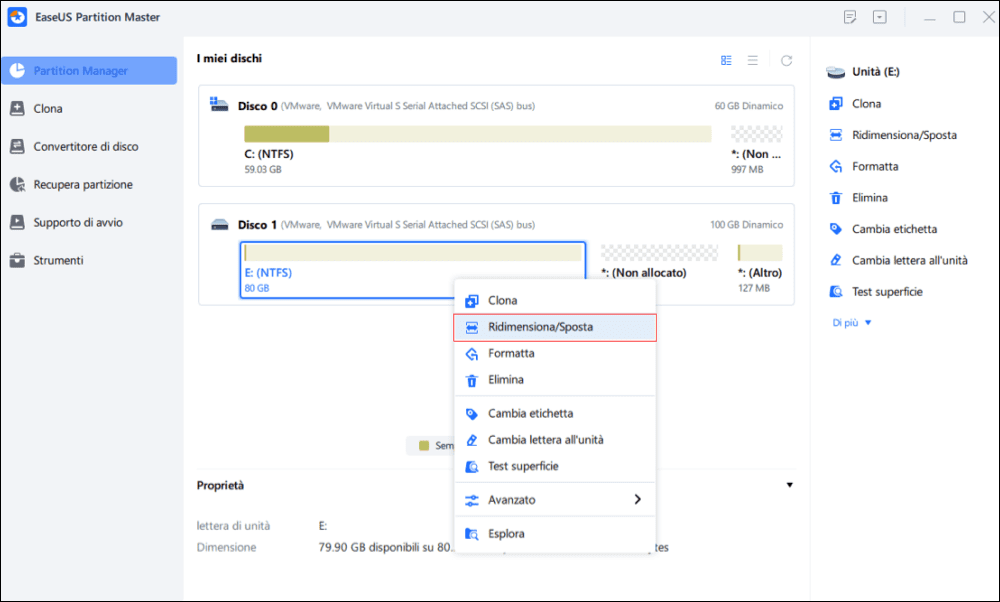This screenshot has height=602, width=1000.
Task: Click Cambia lettera all'unità in right panel
Action: pos(898,260)
